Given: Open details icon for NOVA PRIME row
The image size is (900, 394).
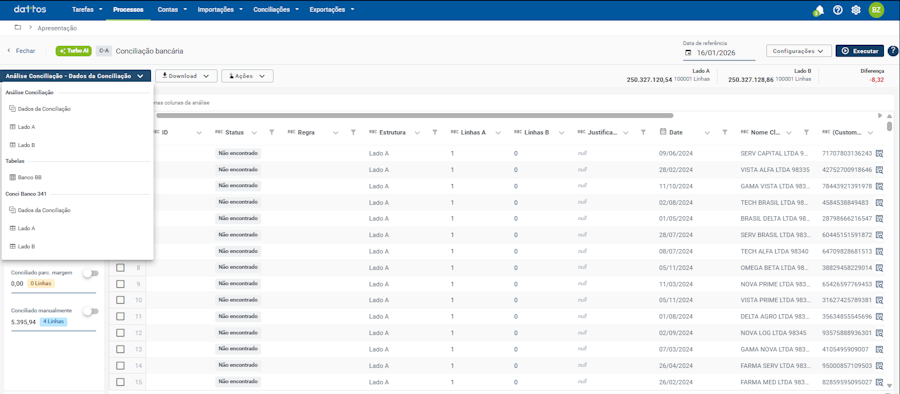Looking at the screenshot, I should point(879,284).
